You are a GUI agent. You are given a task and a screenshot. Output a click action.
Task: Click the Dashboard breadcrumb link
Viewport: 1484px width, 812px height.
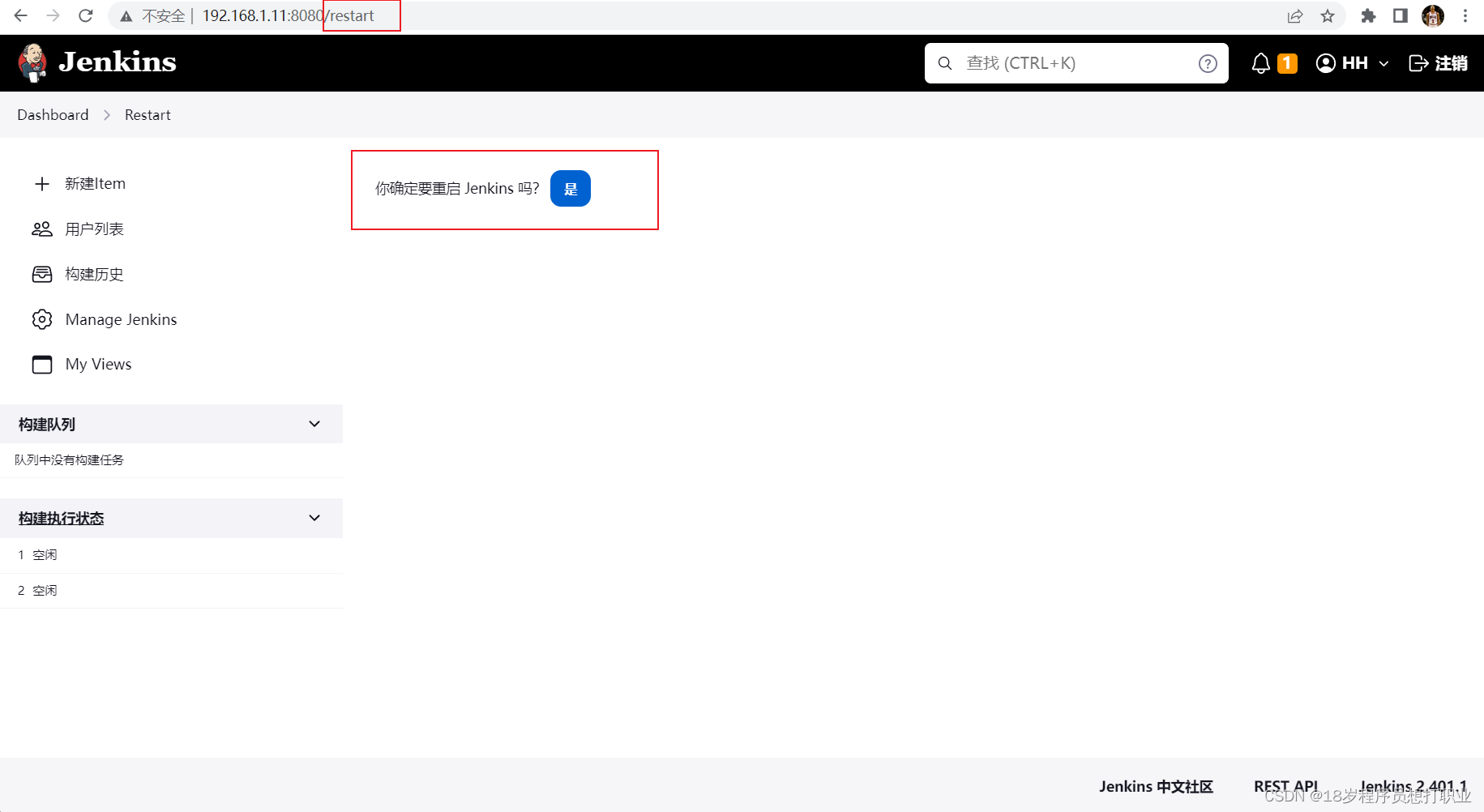click(53, 115)
